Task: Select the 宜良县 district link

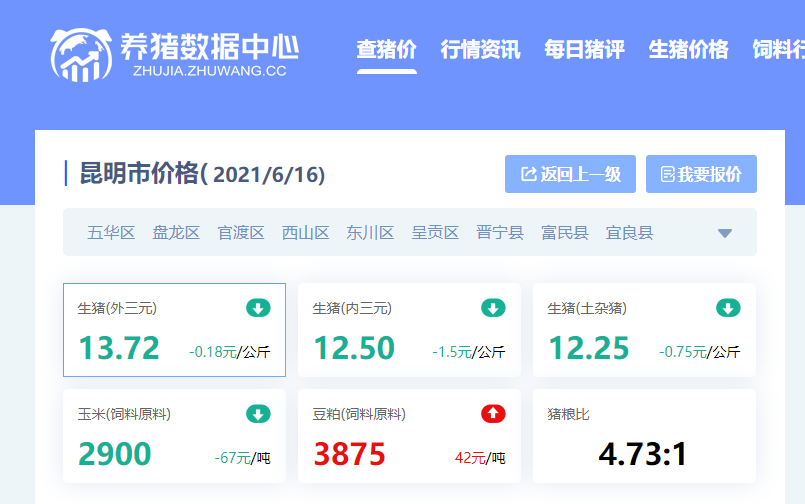Action: pyautogui.click(x=629, y=233)
